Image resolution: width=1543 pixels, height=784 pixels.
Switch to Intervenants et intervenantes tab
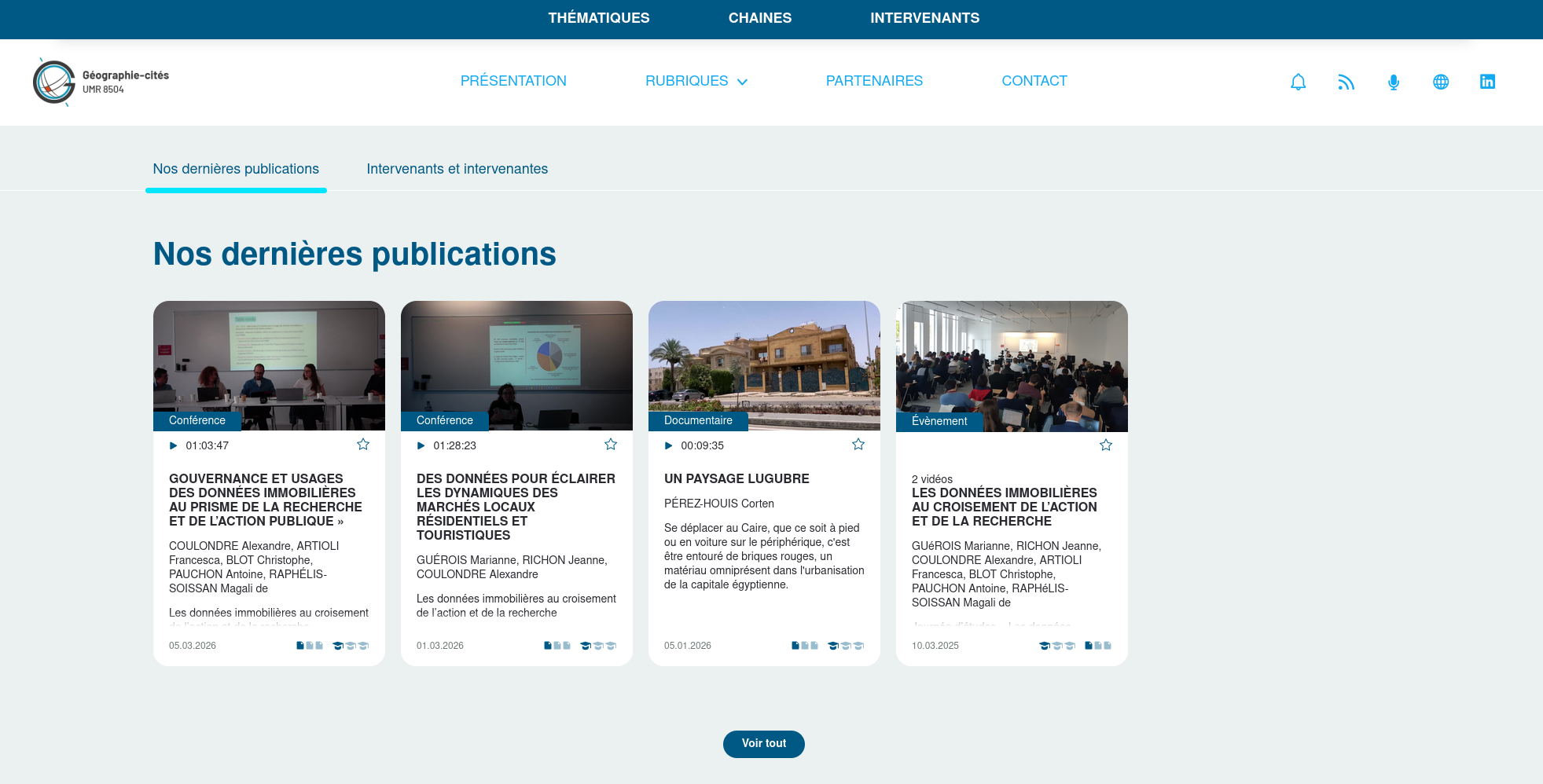pos(457,169)
